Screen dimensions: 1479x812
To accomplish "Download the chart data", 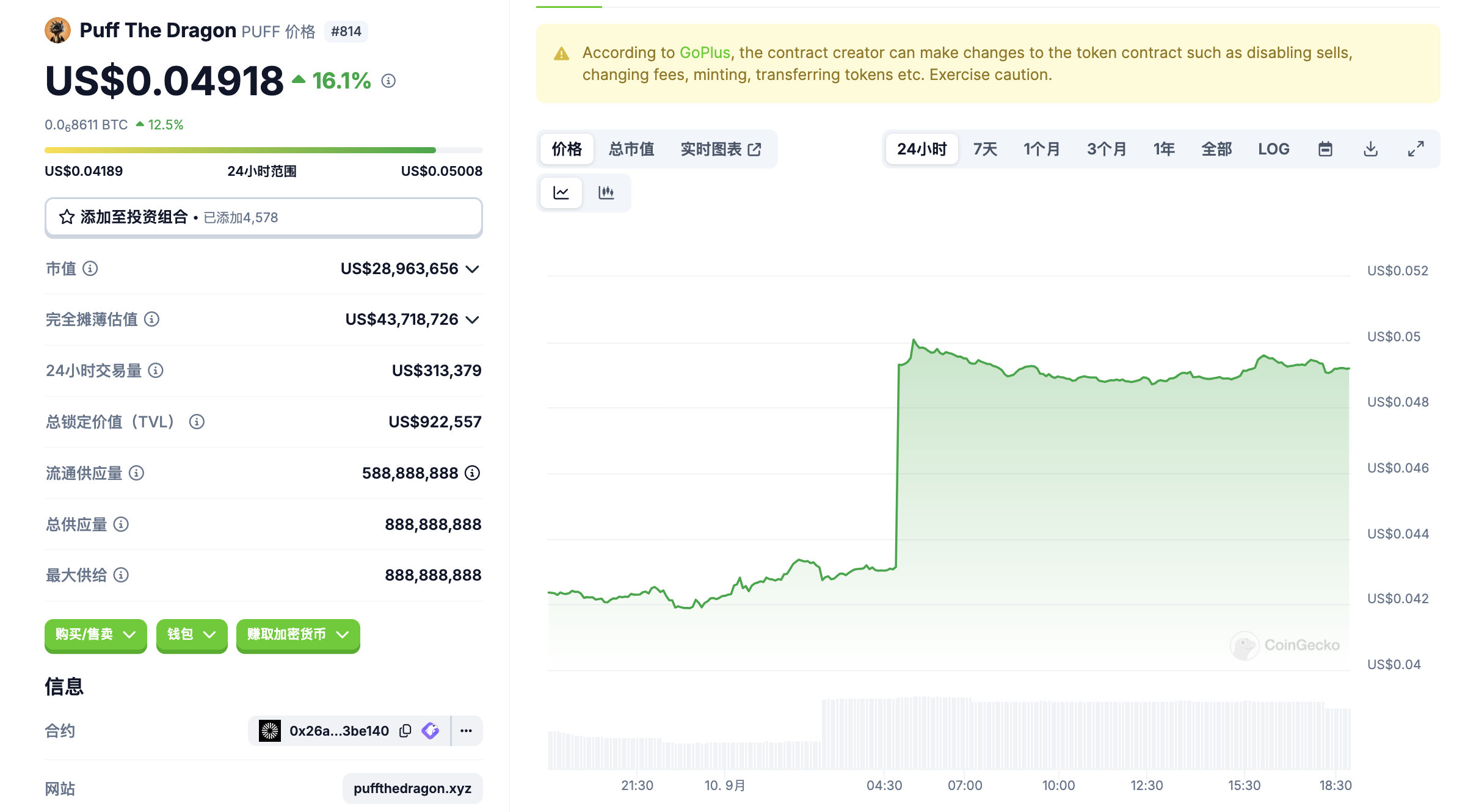I will 1370,149.
